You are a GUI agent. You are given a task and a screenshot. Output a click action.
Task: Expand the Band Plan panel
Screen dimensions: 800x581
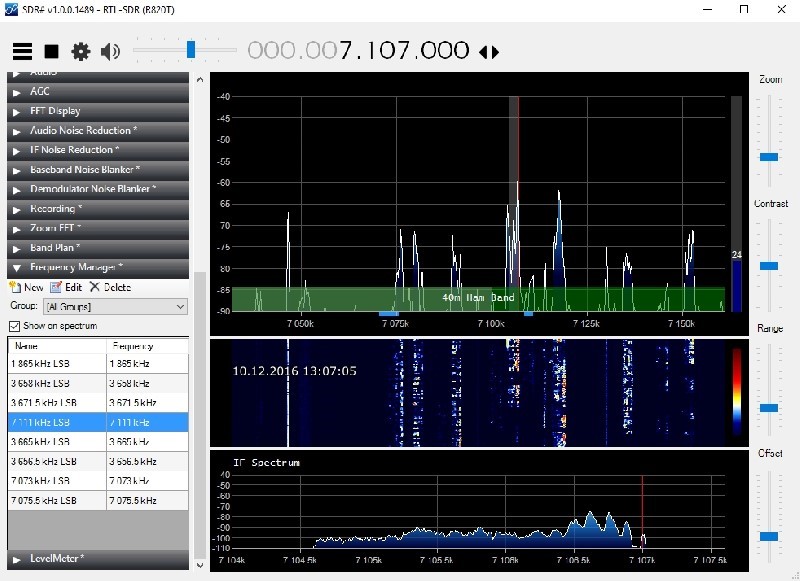[98, 248]
